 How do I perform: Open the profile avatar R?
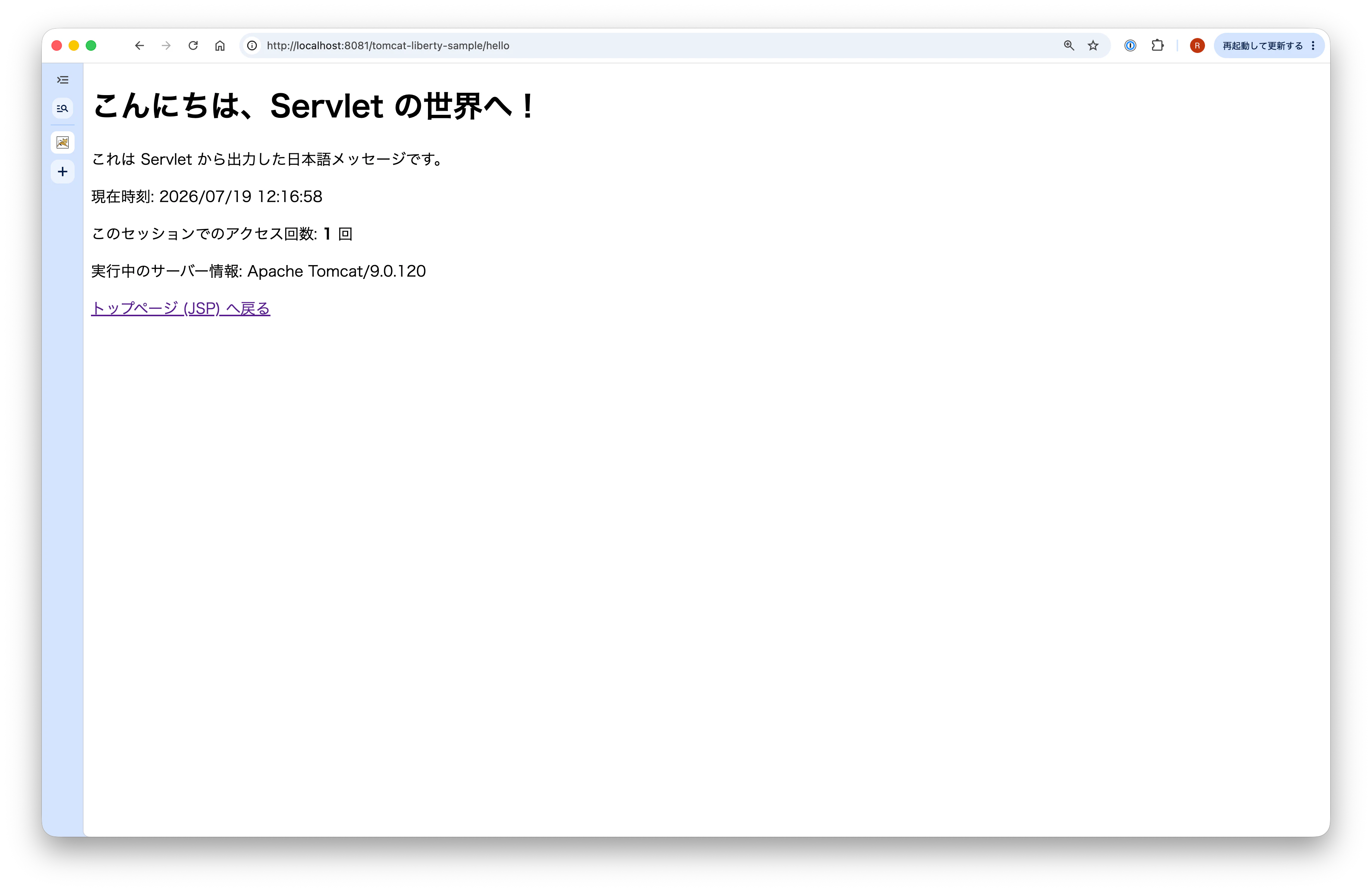(x=1197, y=45)
